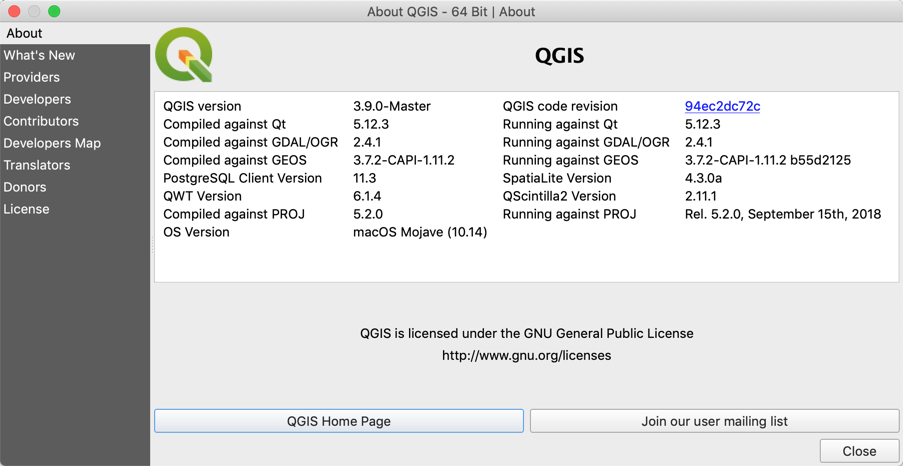Click the SpatiaLite Version label

(x=557, y=178)
